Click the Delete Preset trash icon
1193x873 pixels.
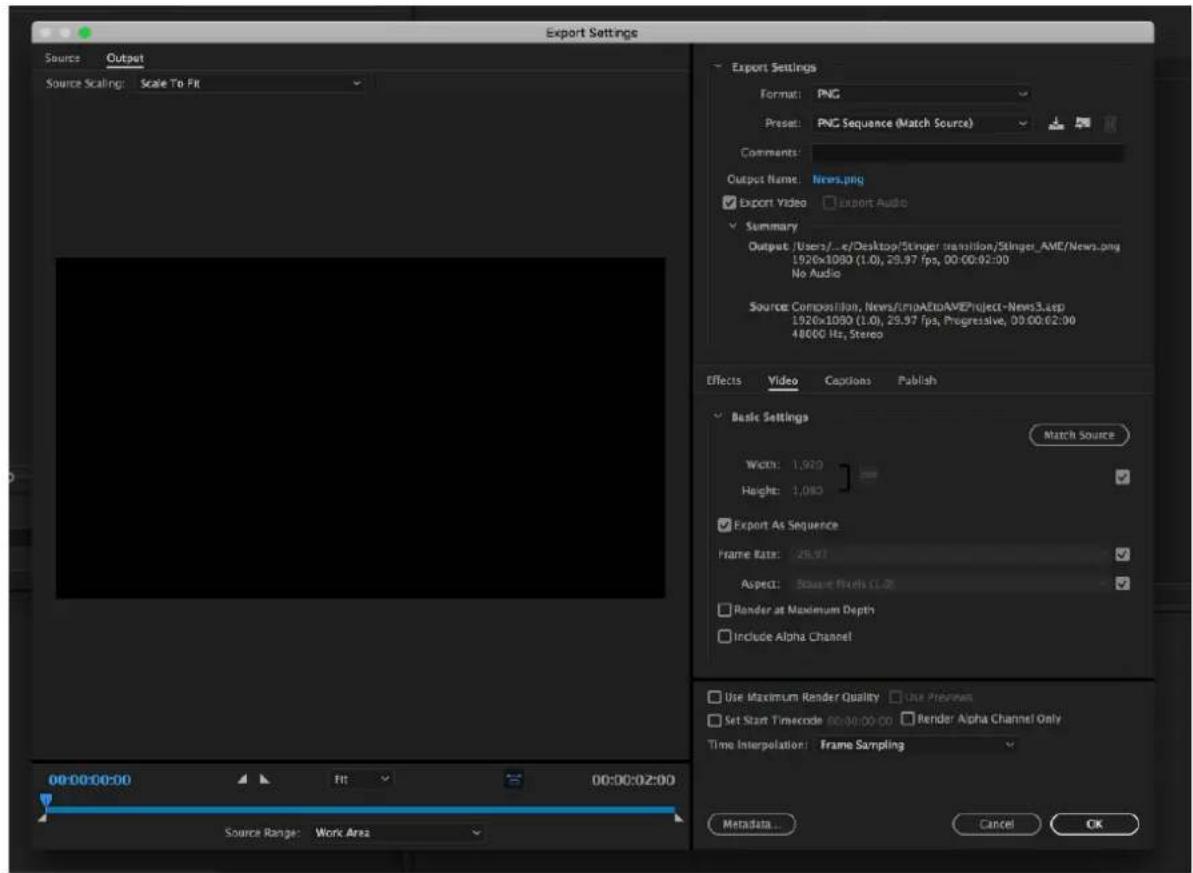pyautogui.click(x=1110, y=123)
